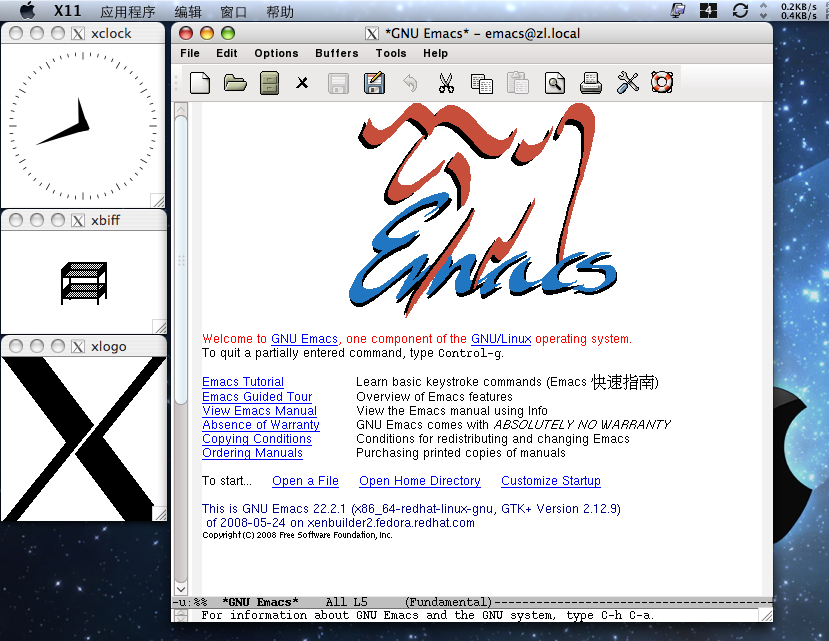This screenshot has height=641, width=829.
Task: Open the 编辑 menu in macOS menu bar
Action: point(188,11)
